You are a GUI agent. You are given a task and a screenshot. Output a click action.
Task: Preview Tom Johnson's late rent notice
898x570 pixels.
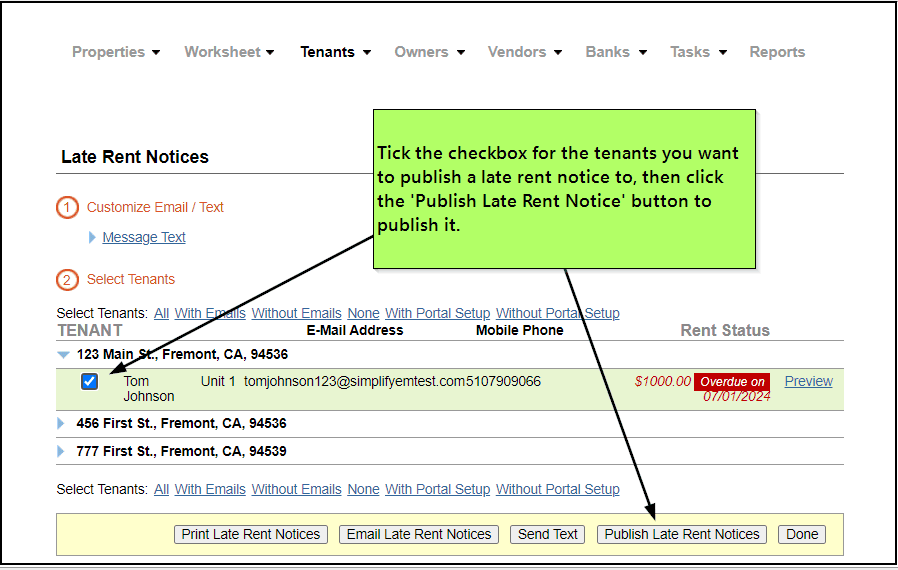[808, 381]
